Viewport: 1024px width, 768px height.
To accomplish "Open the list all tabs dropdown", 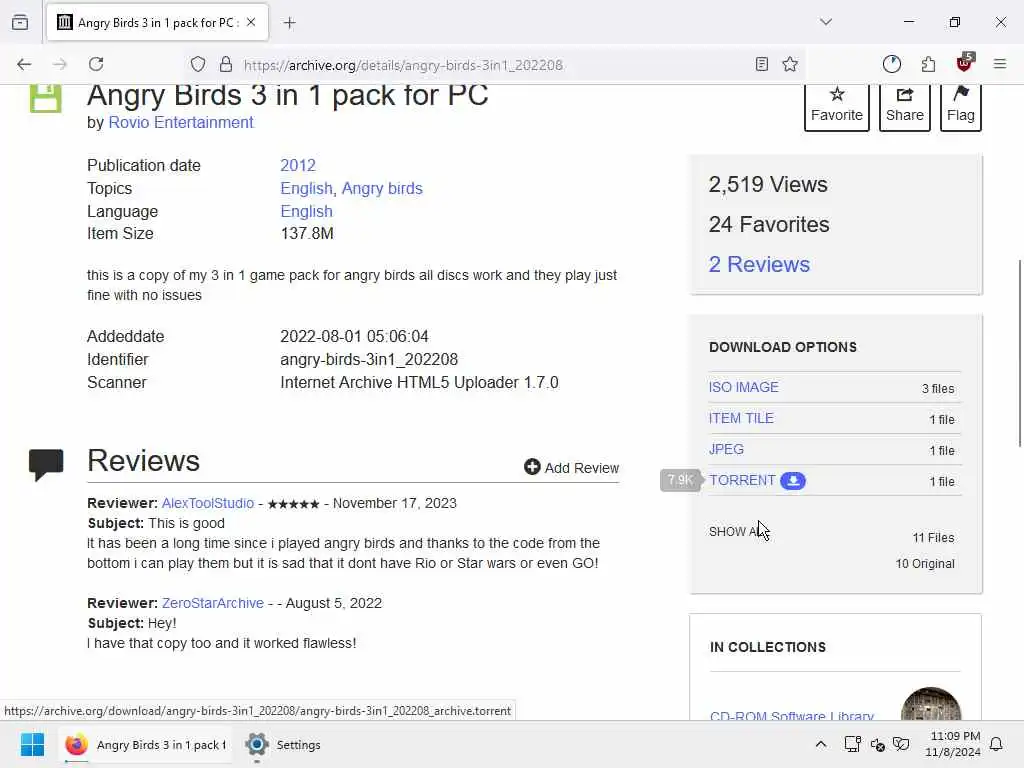I will 826,22.
